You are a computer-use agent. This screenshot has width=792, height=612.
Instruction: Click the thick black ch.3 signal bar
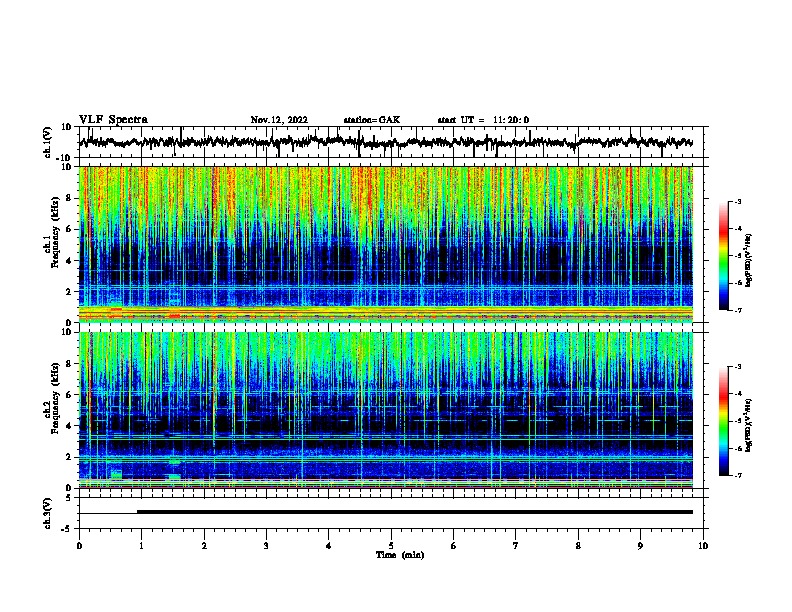click(x=415, y=512)
